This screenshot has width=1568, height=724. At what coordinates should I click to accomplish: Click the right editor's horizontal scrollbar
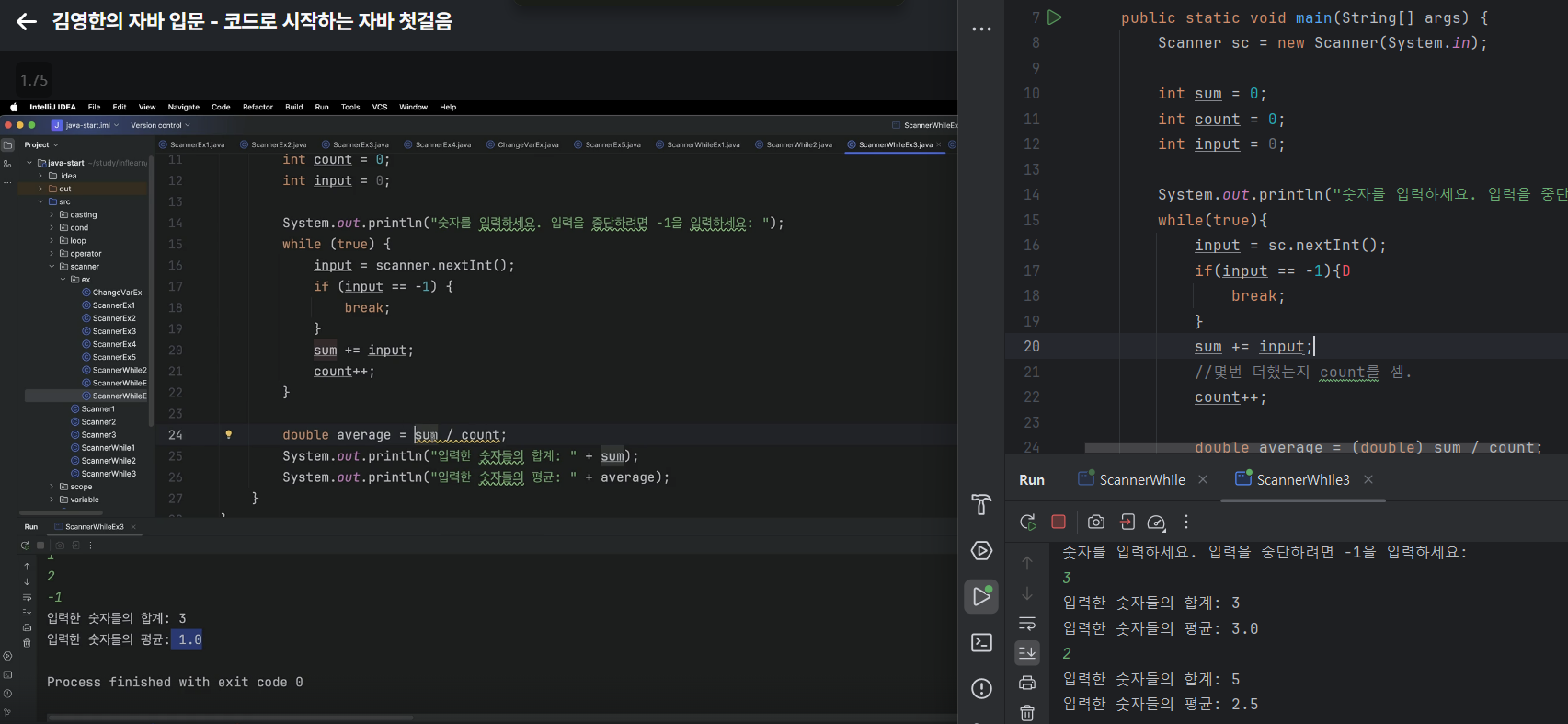point(1313,448)
